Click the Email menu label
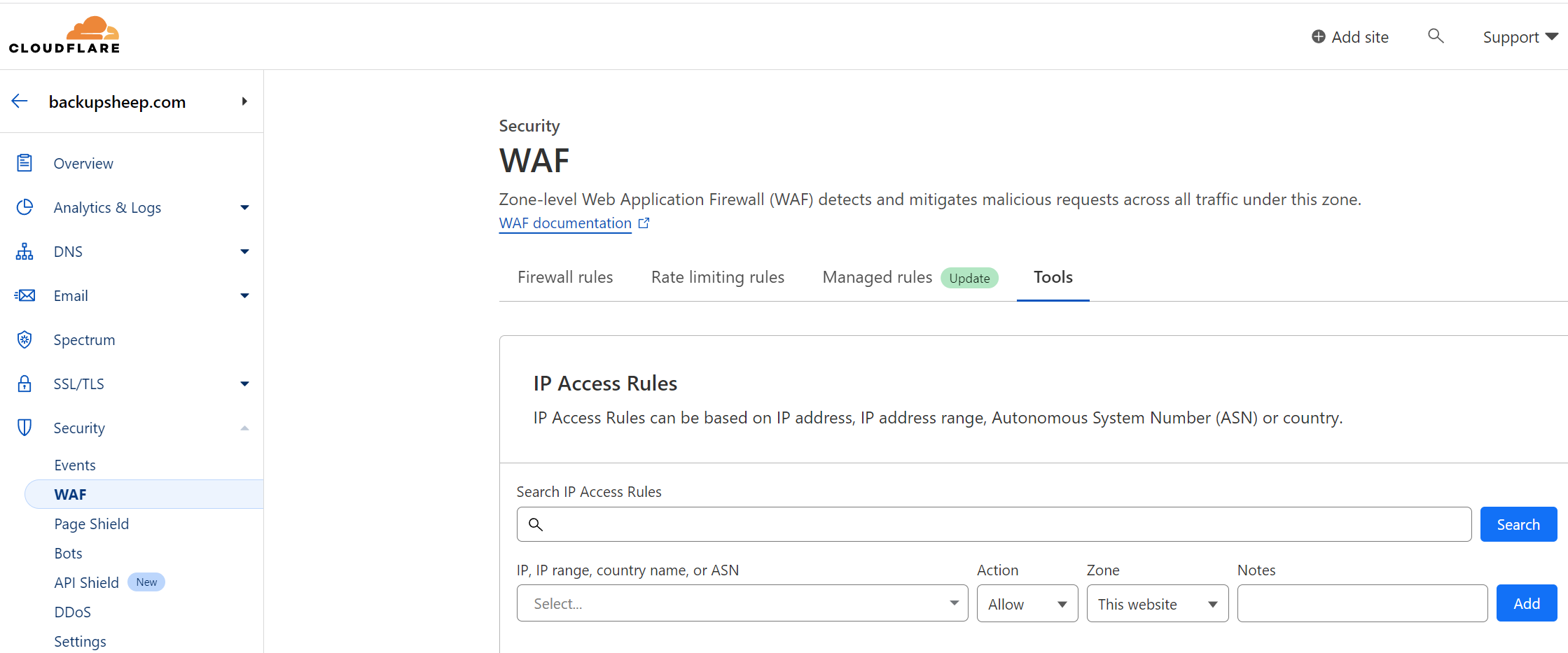The image size is (1568, 653). tap(71, 295)
